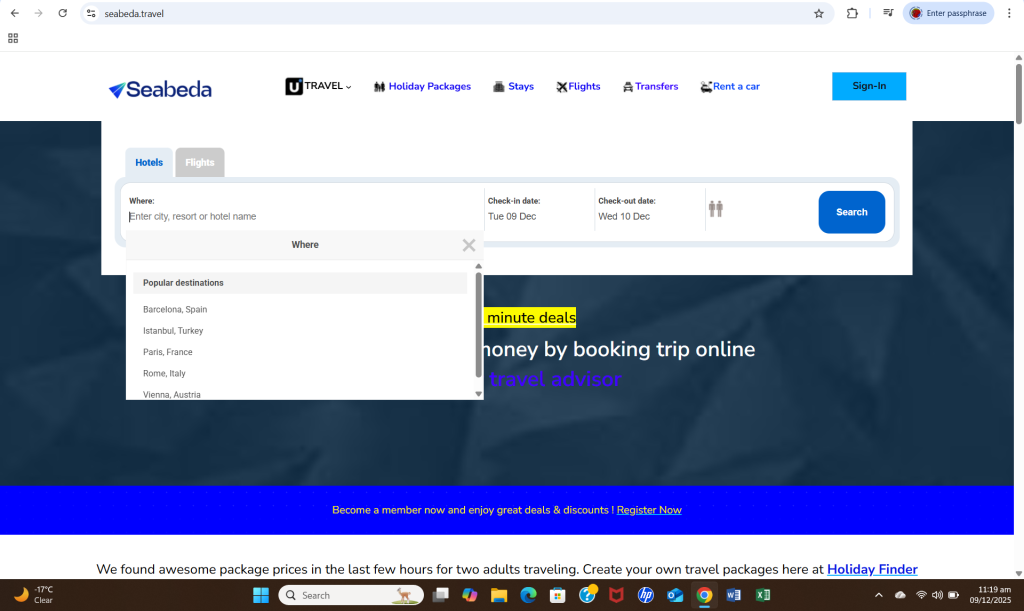
Task: Open the Register Now link
Action: [649, 509]
